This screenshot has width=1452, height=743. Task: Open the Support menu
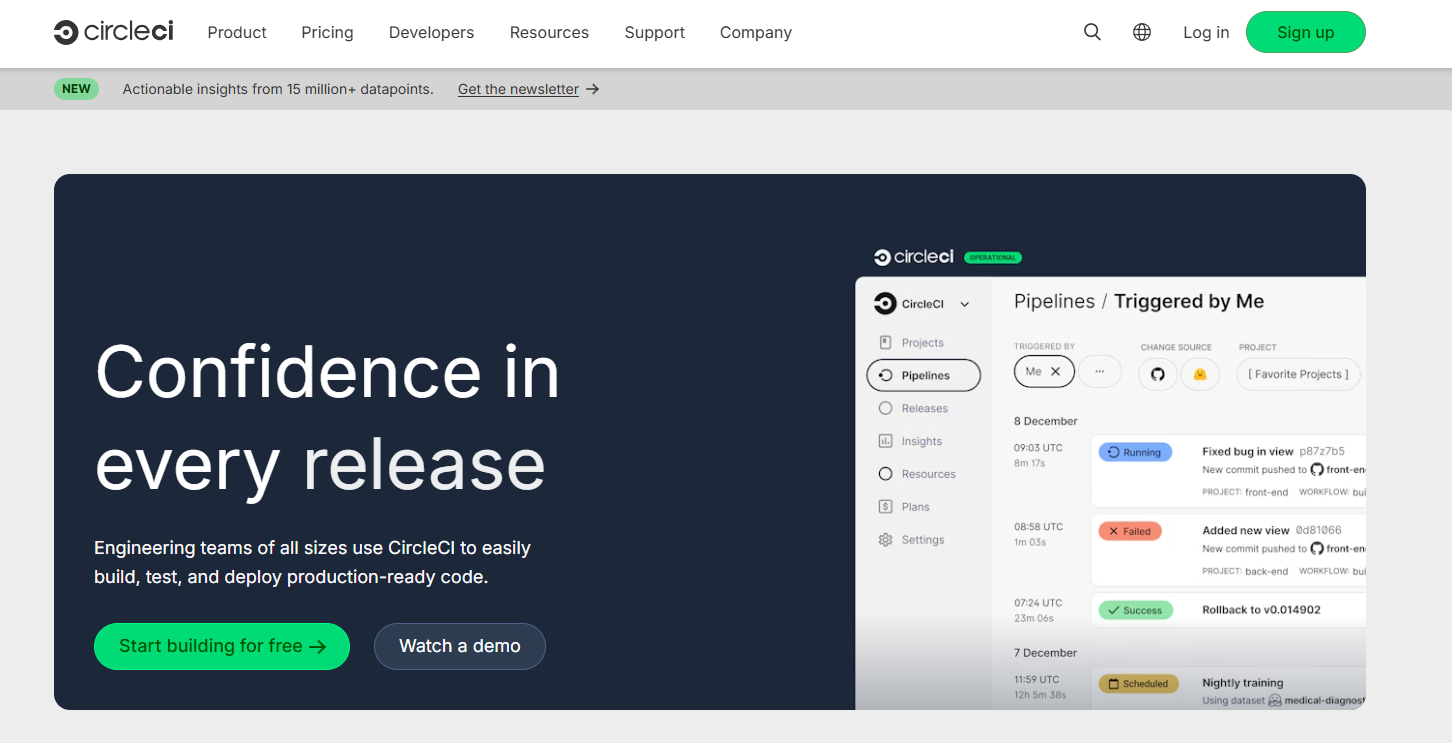pos(654,32)
